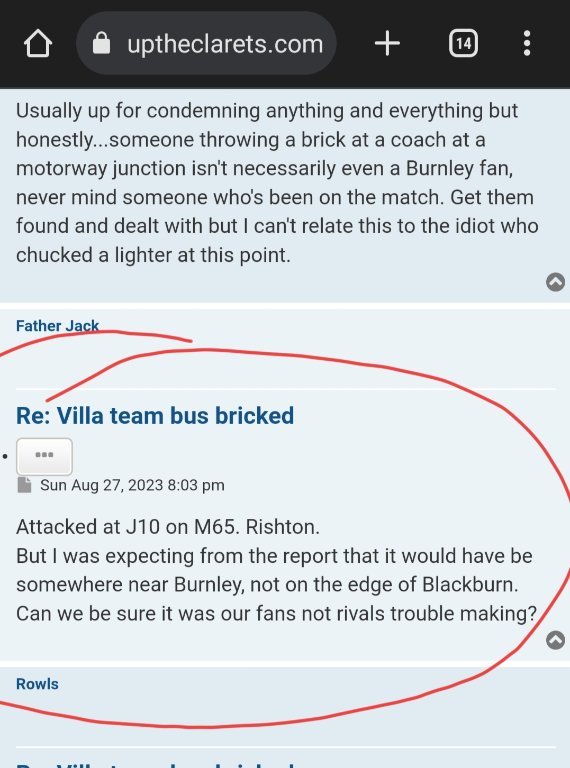Open Father Jack's user profile
This screenshot has width=570, height=768.
[57, 326]
